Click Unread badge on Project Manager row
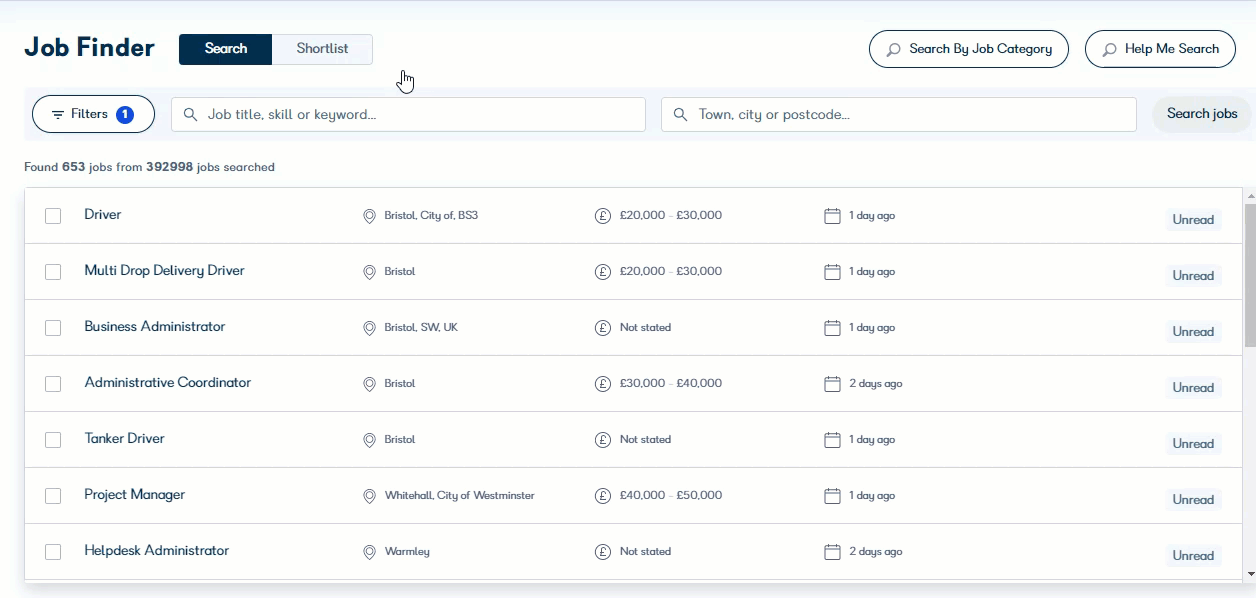 click(1193, 500)
